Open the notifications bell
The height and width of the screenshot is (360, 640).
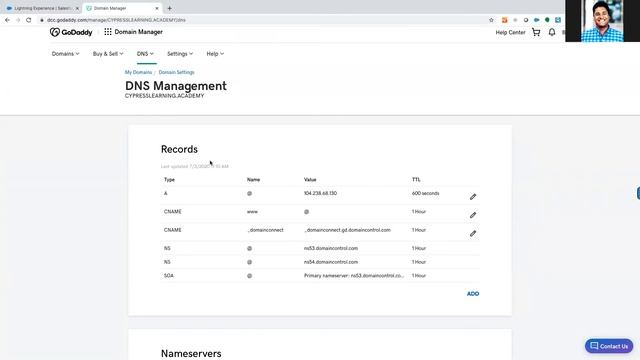pyautogui.click(x=552, y=32)
